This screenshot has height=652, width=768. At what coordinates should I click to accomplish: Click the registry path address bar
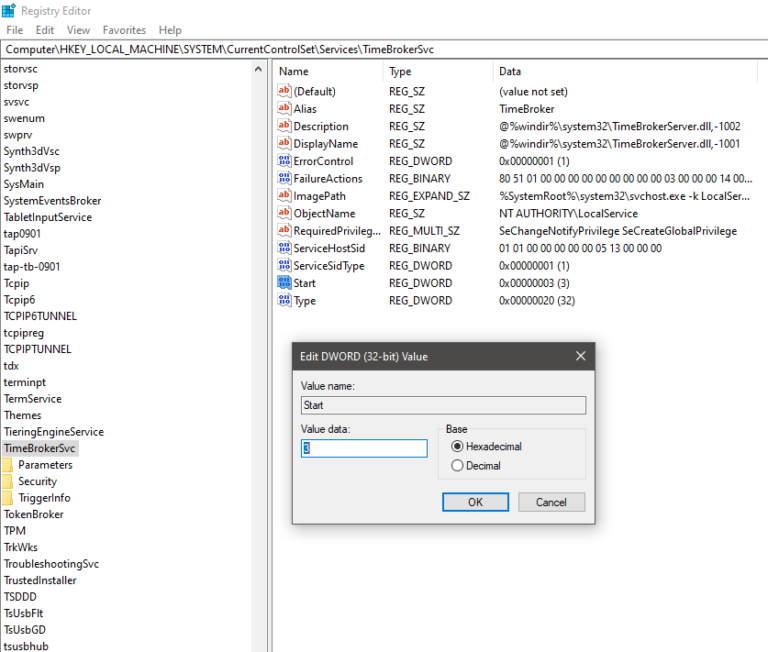tap(384, 49)
